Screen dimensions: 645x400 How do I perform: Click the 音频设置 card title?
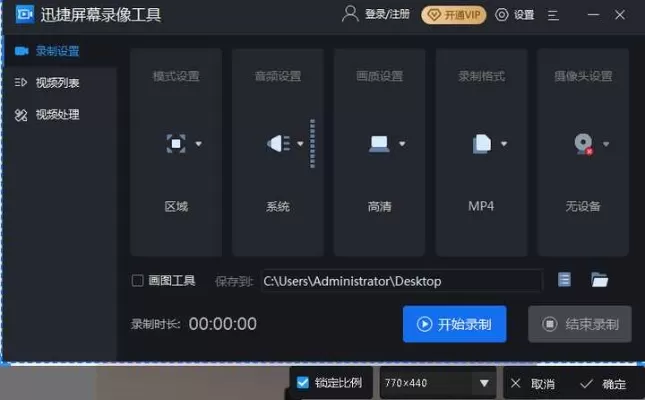point(278,76)
